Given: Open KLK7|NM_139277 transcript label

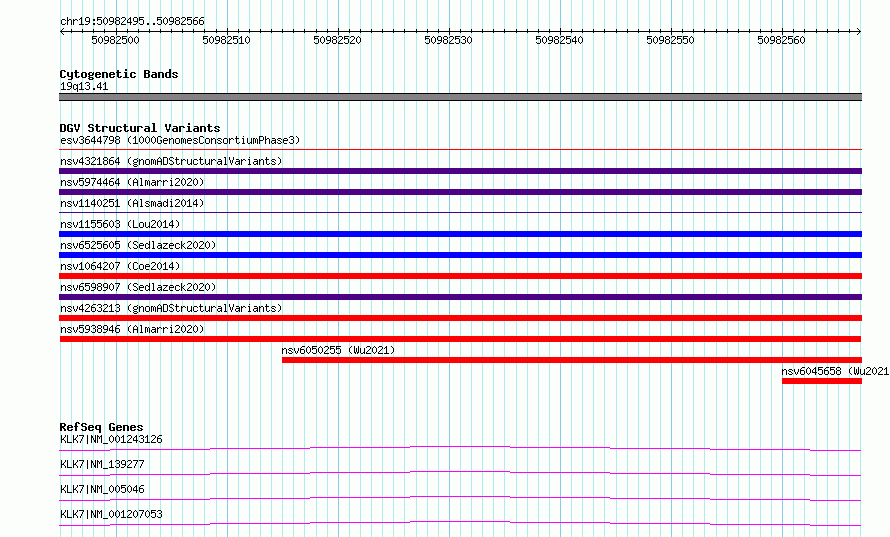Looking at the screenshot, I should [x=102, y=464].
